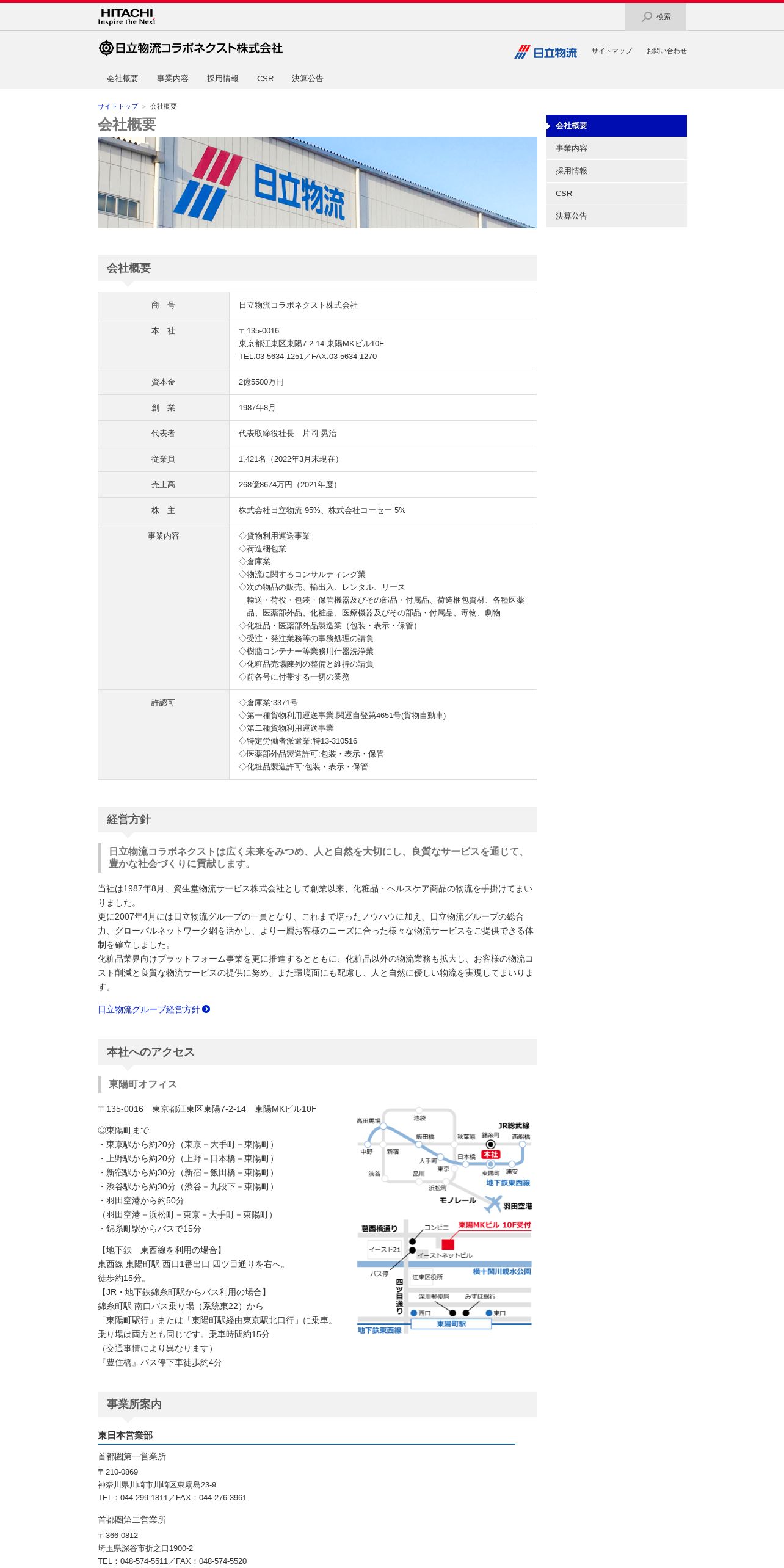Click the 日立物流 header logo
Screen dimensions: 784x1568
pyautogui.click(x=545, y=52)
